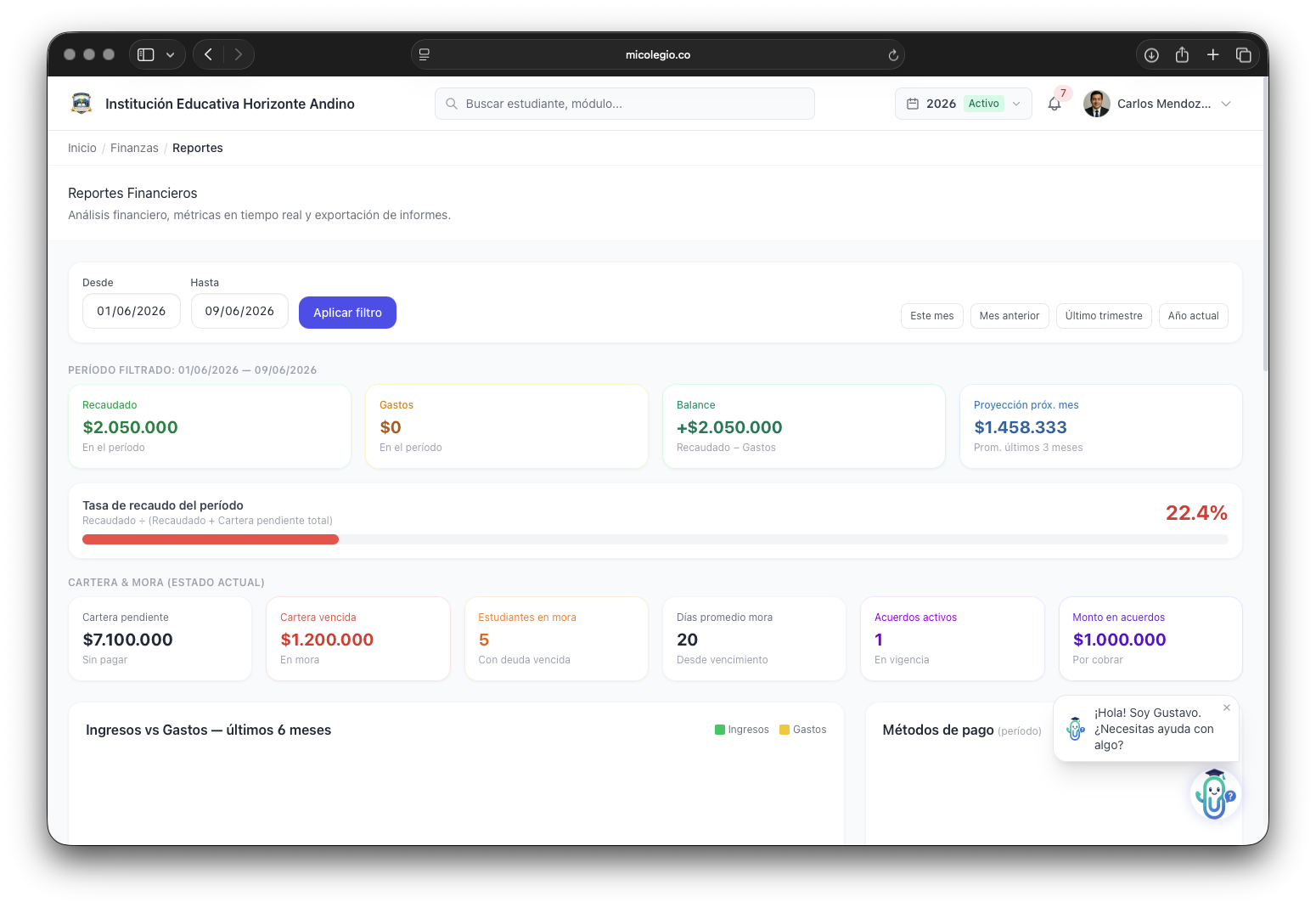The width and height of the screenshot is (1316, 908).
Task: Select the Cartera vencida $1.200.000 value
Action: pos(327,640)
